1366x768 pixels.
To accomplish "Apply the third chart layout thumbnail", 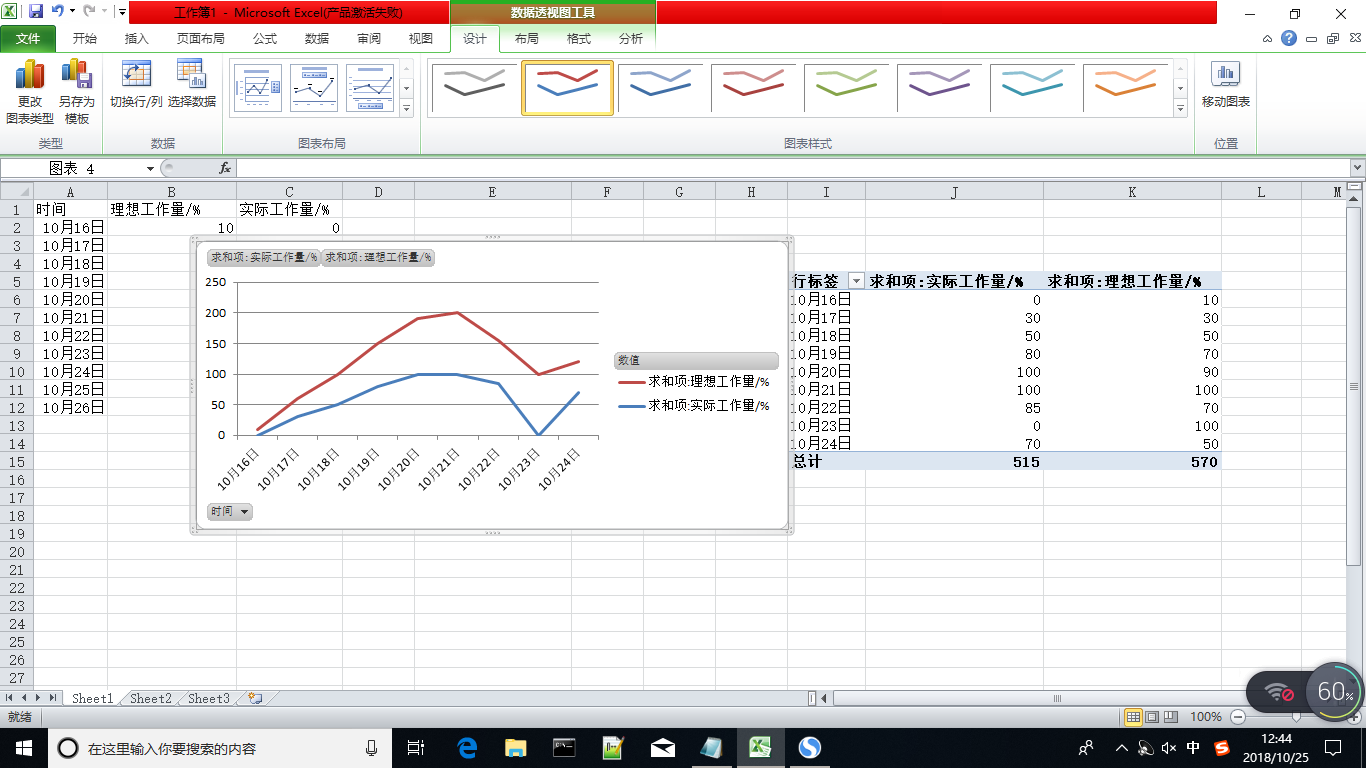I will [x=370, y=88].
